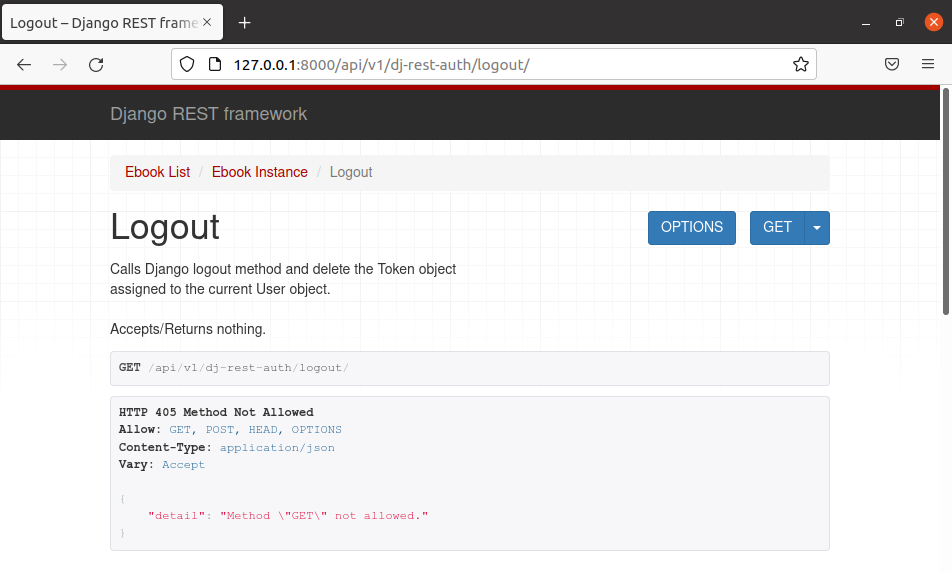Open the Ebook Instance breadcrumb
The image size is (952, 573).
259,172
